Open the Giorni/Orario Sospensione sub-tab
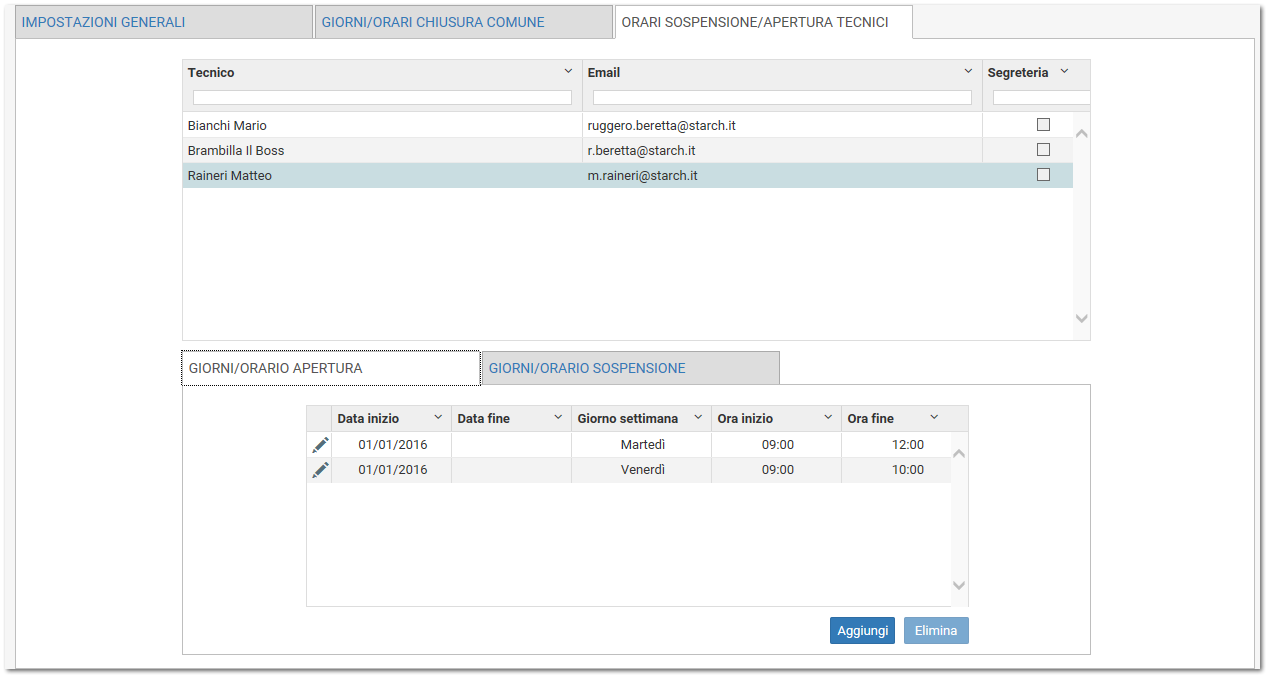 (x=631, y=368)
